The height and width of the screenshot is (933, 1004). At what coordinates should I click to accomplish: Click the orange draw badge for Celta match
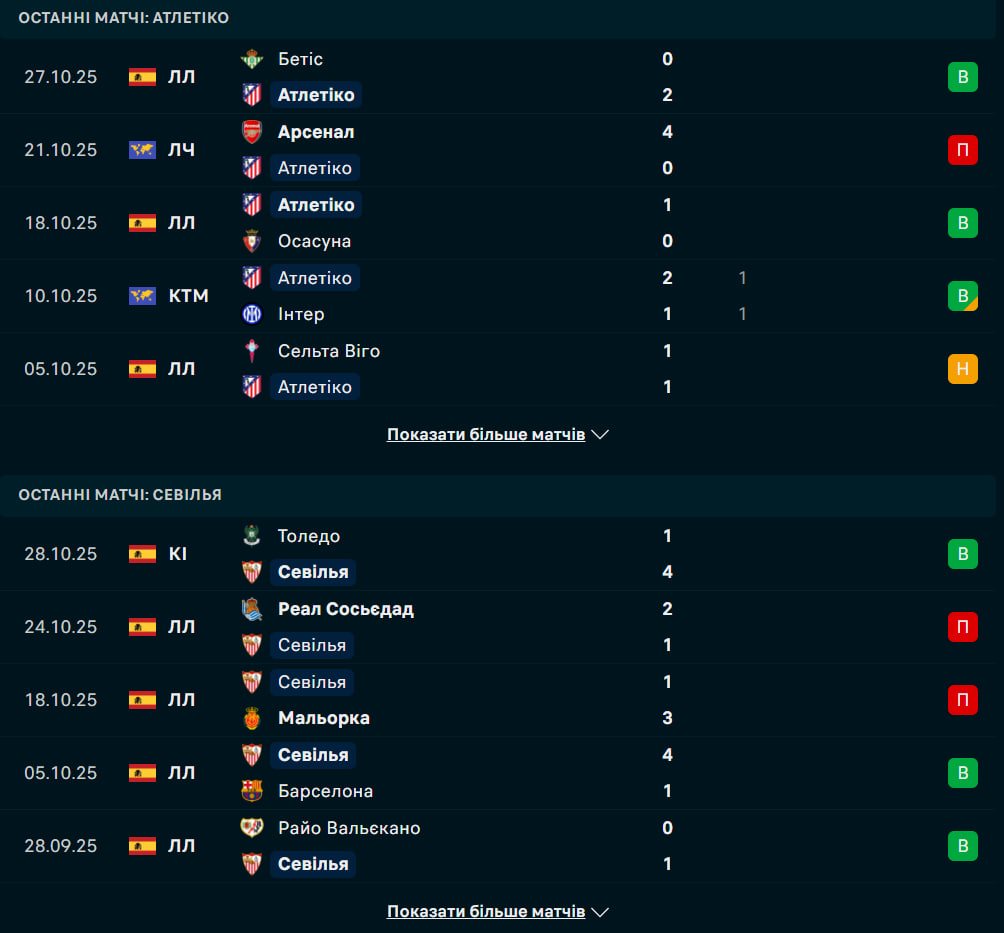pos(962,369)
